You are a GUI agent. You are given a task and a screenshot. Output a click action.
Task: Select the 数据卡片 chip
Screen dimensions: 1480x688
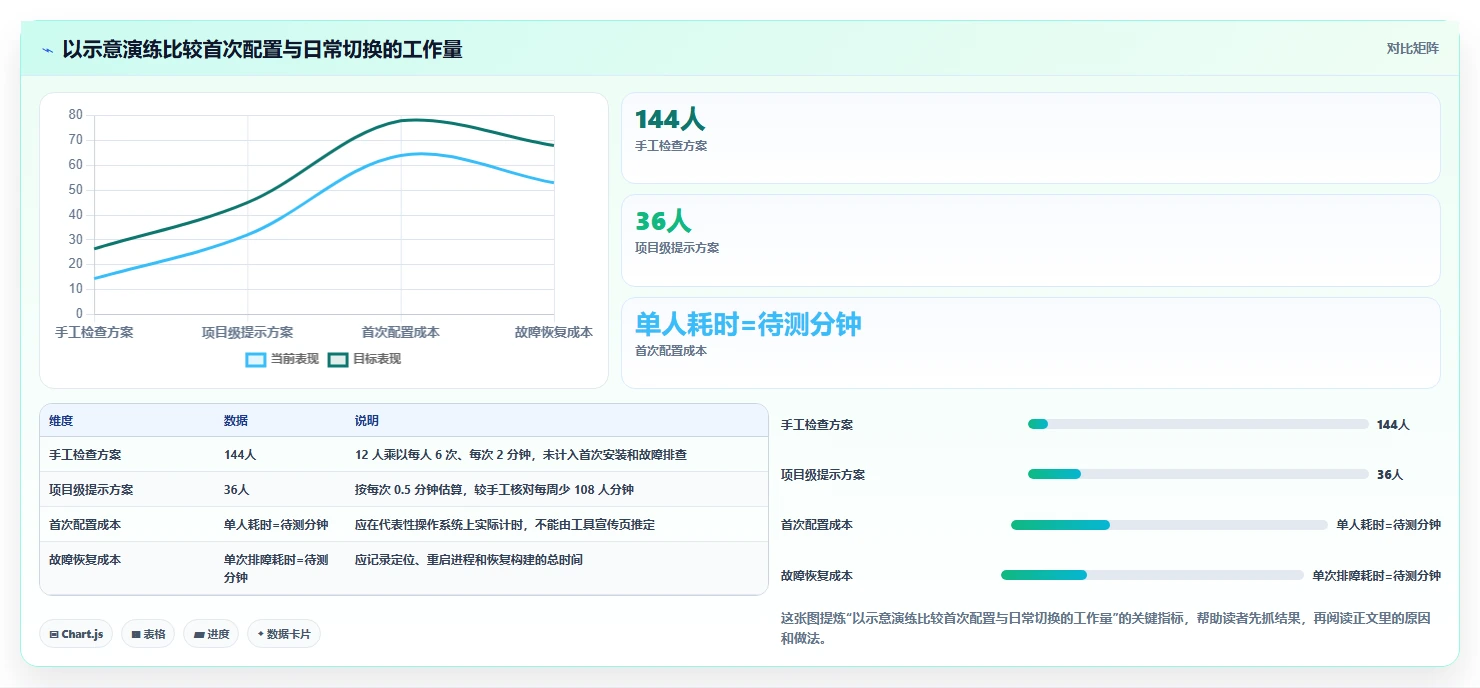point(284,634)
